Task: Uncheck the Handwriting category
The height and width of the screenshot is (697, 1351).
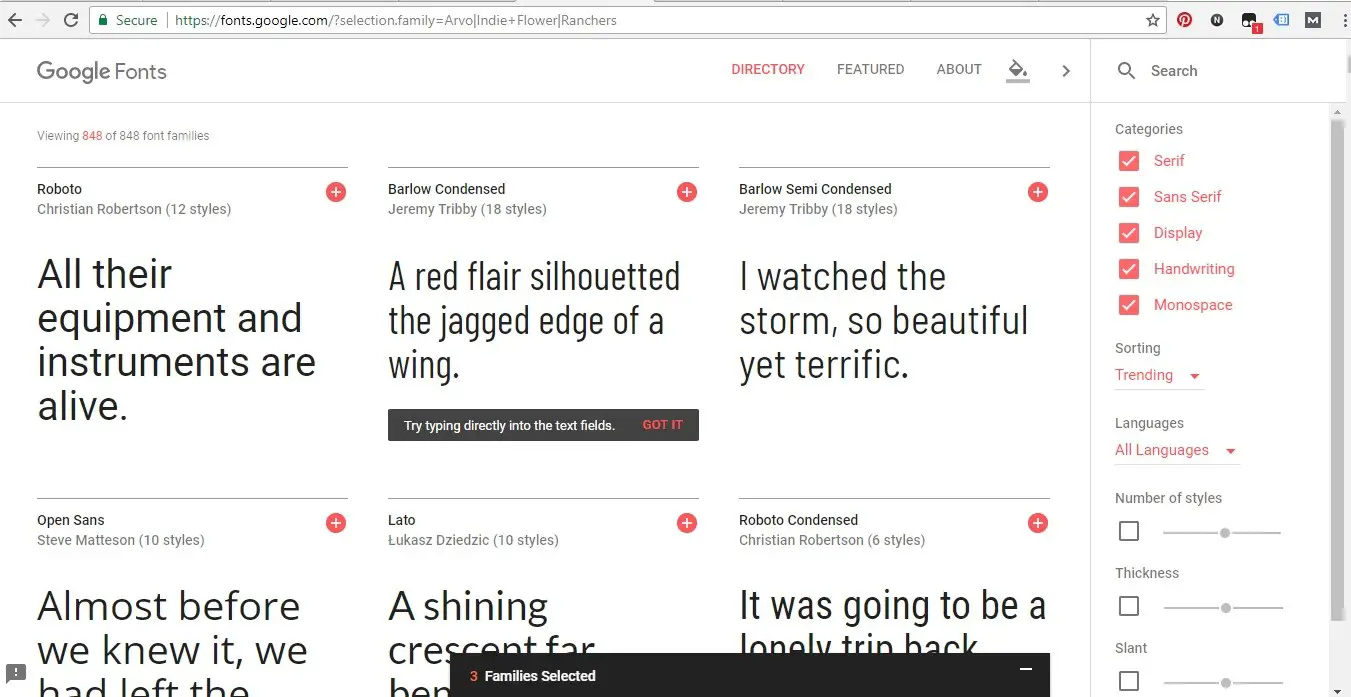Action: tap(1129, 269)
